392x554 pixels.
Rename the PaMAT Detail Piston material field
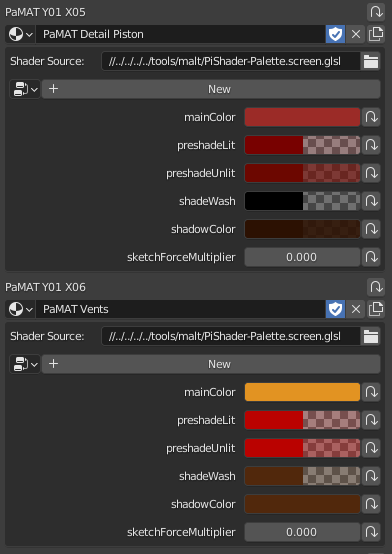coord(180,34)
